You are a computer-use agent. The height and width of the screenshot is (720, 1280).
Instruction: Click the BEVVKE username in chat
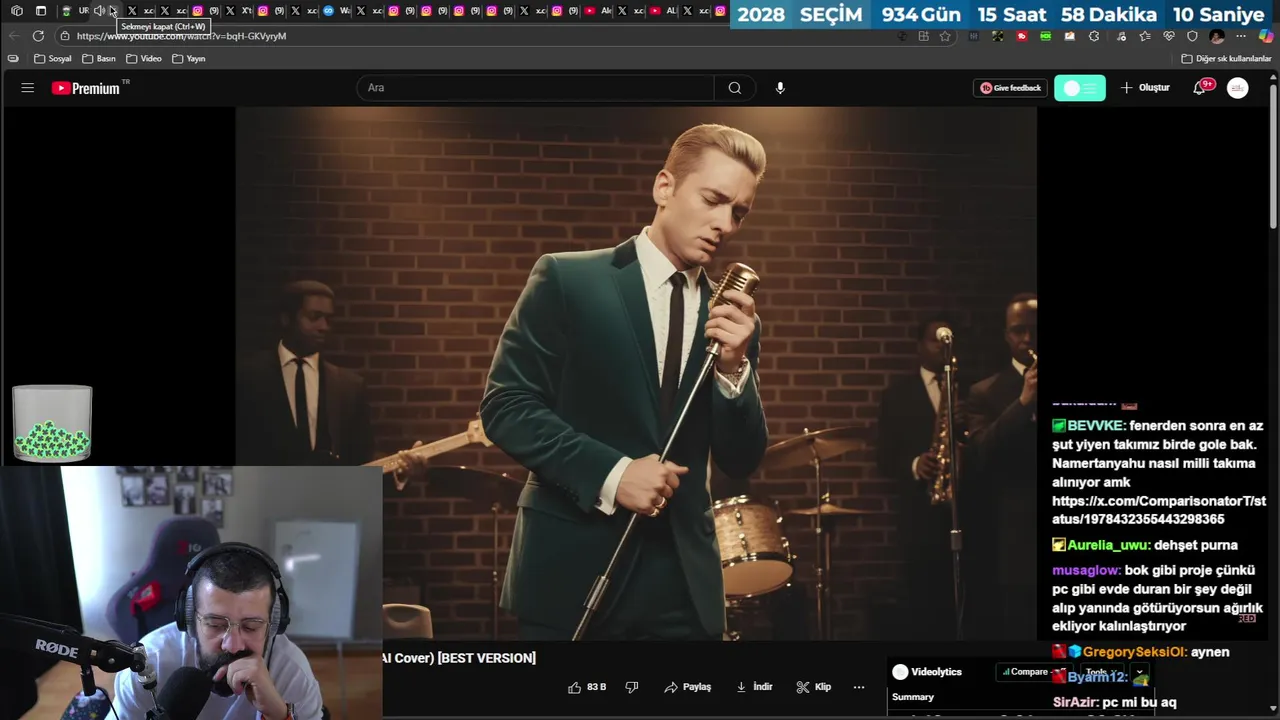[x=1095, y=426]
